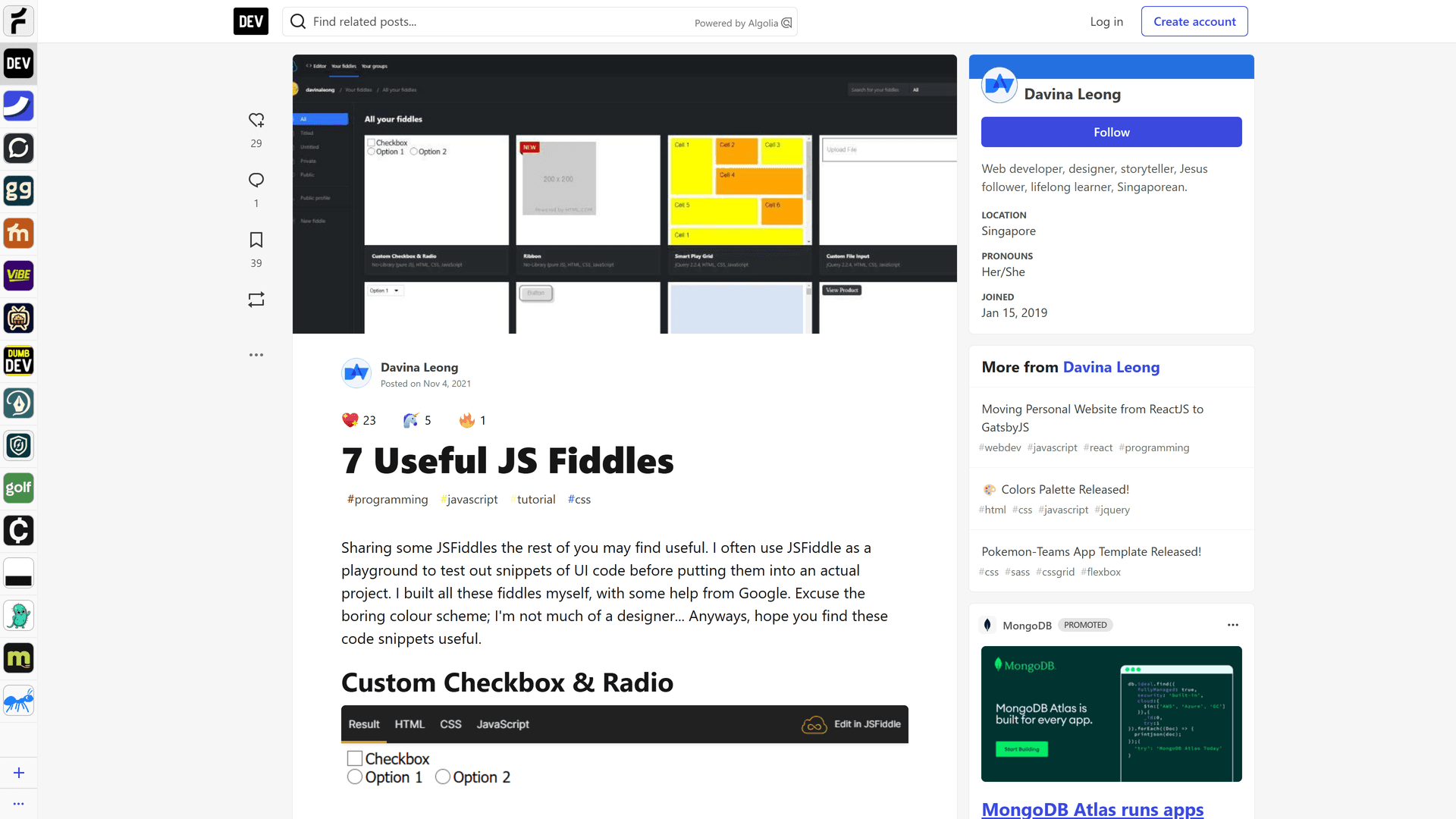Select Option 1 radio button in fiddle demo
Viewport: 1456px width, 819px height.
pos(355,777)
